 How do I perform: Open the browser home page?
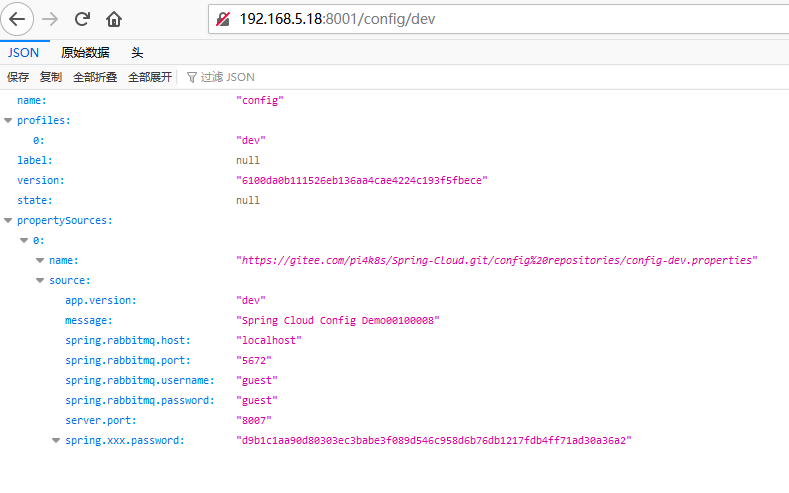click(x=114, y=19)
